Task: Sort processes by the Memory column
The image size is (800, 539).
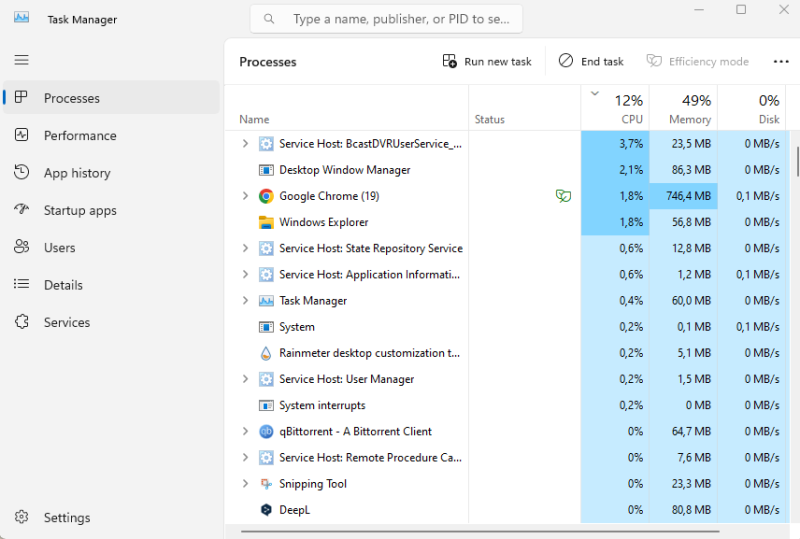Action: coord(683,108)
